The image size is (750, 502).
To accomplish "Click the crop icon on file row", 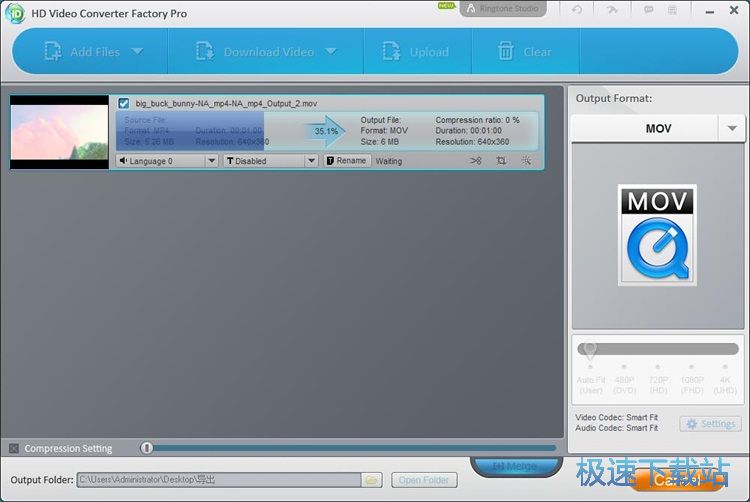I will (x=501, y=161).
